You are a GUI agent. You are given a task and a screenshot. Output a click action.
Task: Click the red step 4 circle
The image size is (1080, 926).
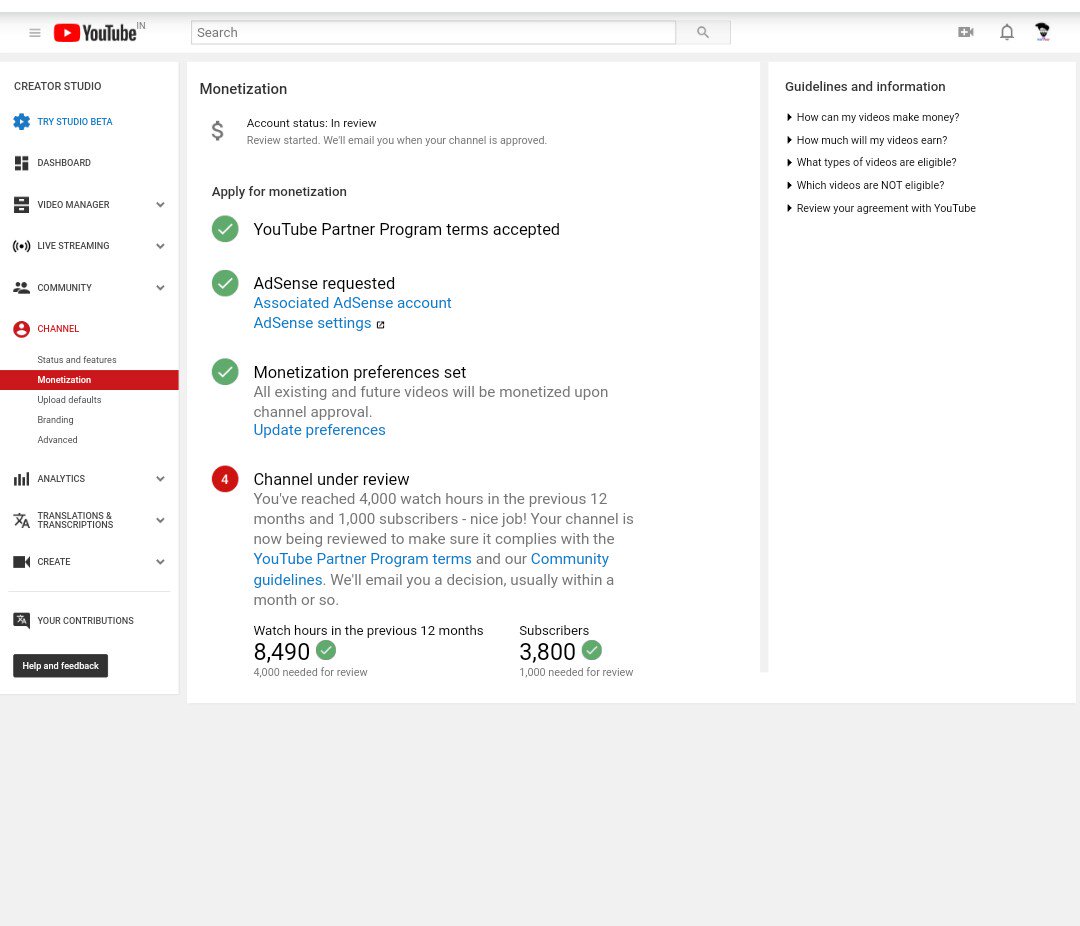point(225,479)
